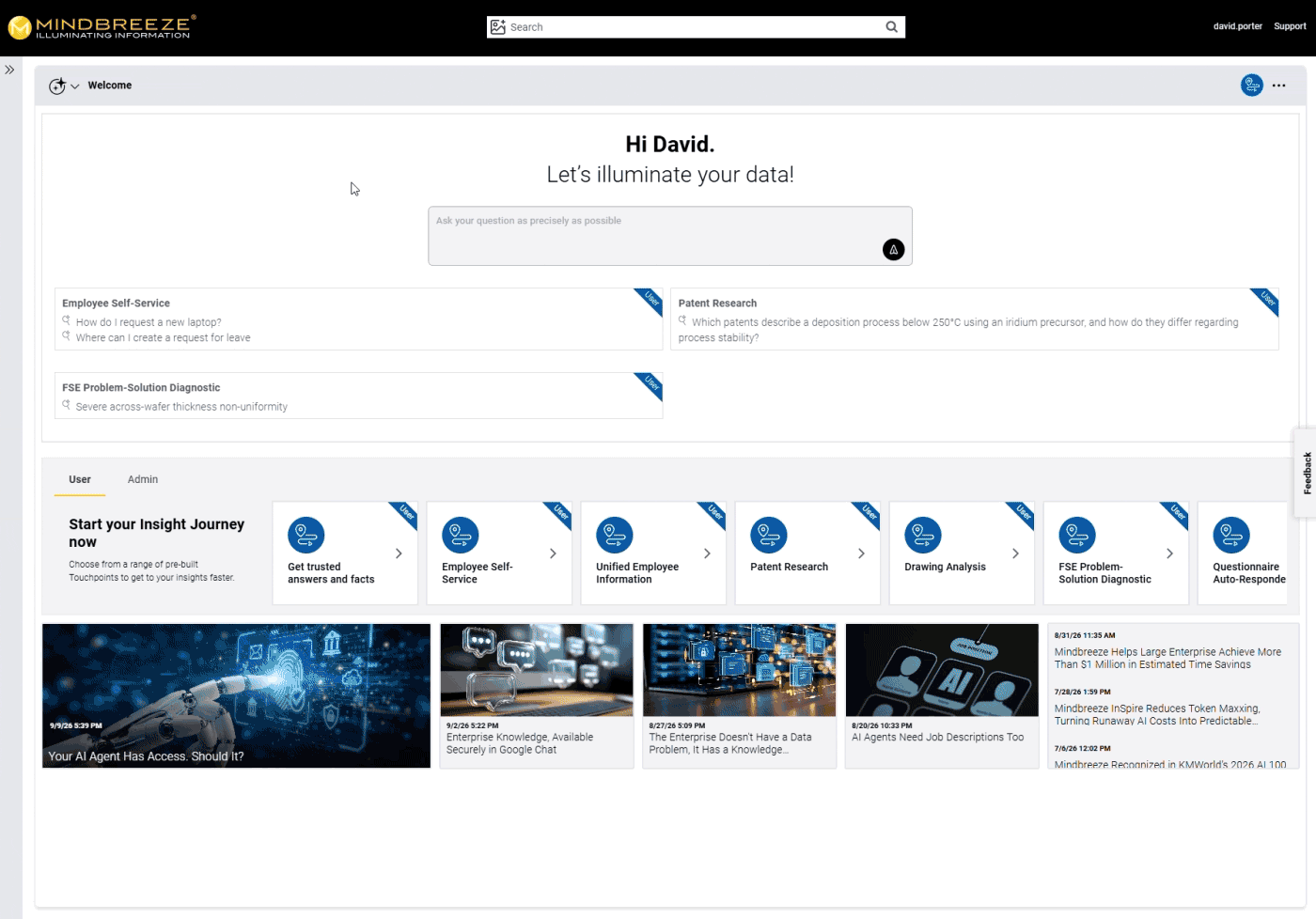Open '$1 Million in Estimated Time Savings' news

pyautogui.click(x=1167, y=658)
